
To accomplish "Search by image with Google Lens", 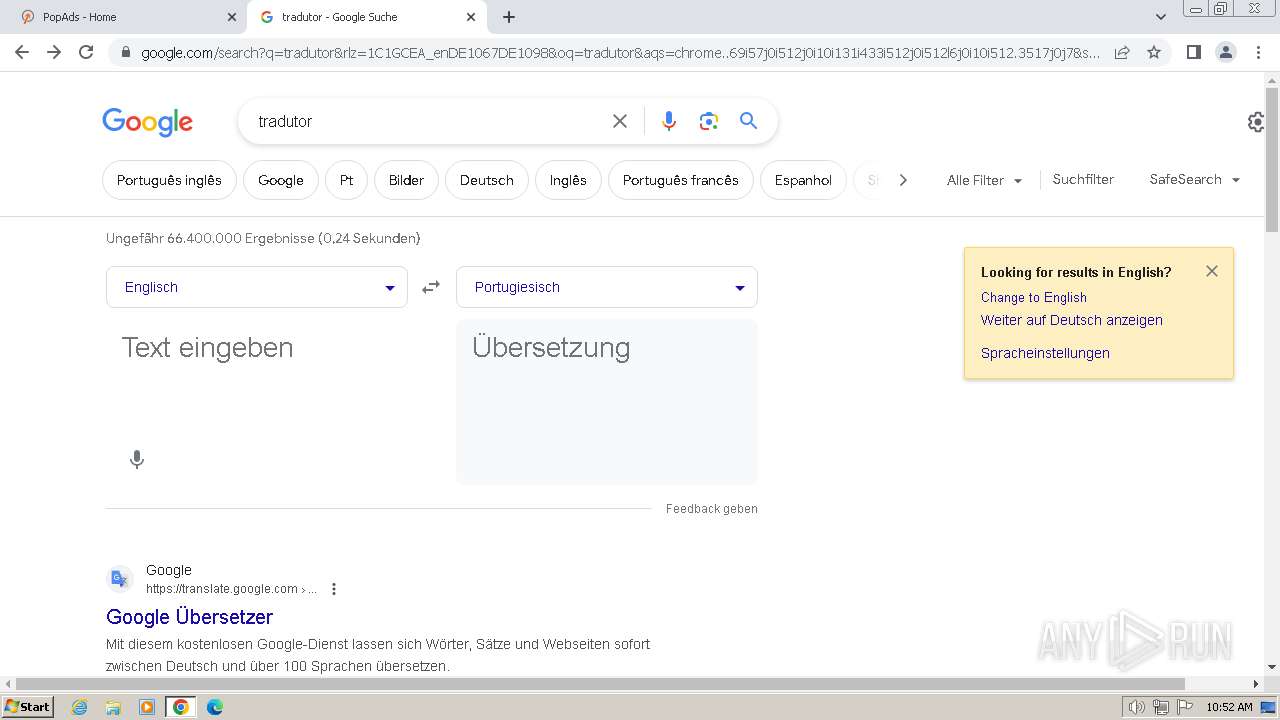I will (x=709, y=121).
